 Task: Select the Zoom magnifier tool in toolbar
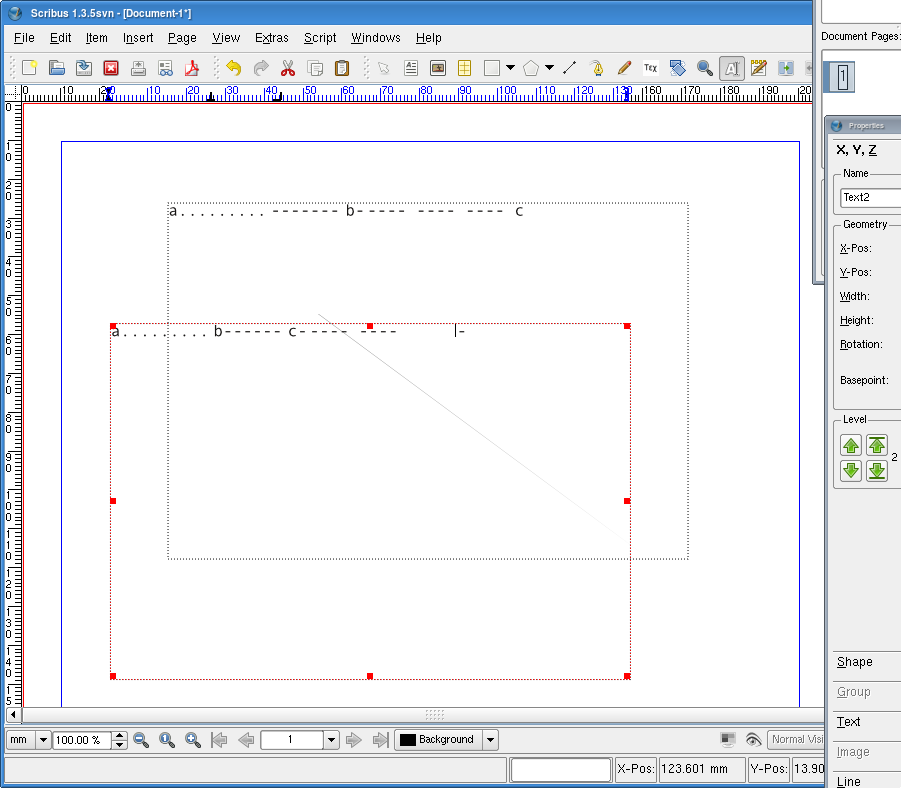pos(705,68)
